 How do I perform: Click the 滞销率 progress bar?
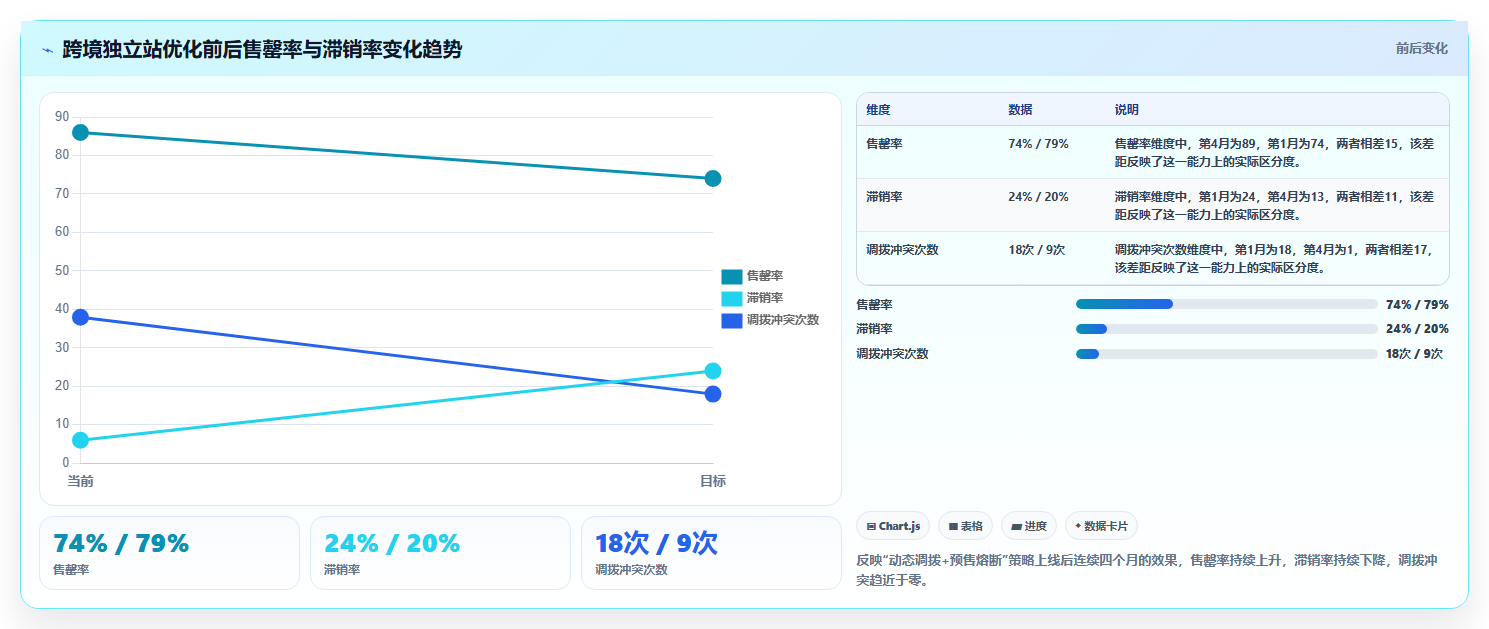point(1226,329)
